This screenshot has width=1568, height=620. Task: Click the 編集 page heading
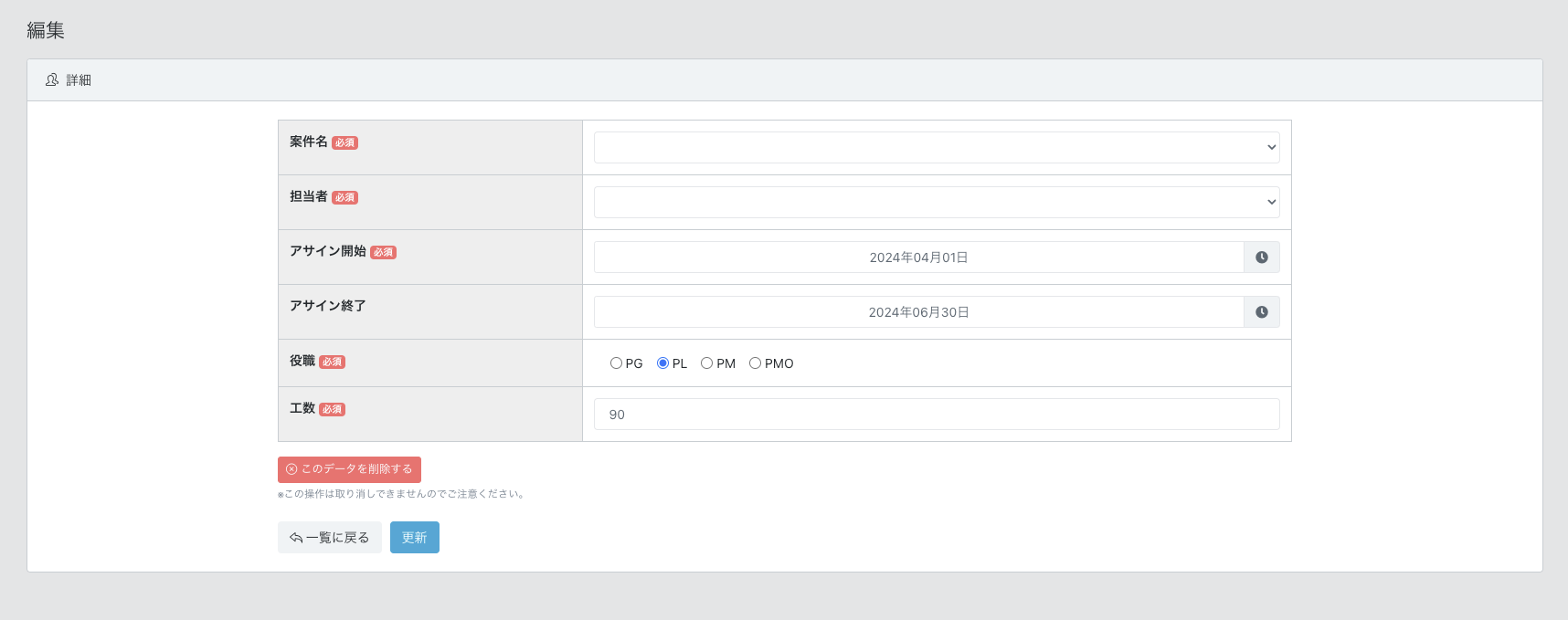click(46, 30)
